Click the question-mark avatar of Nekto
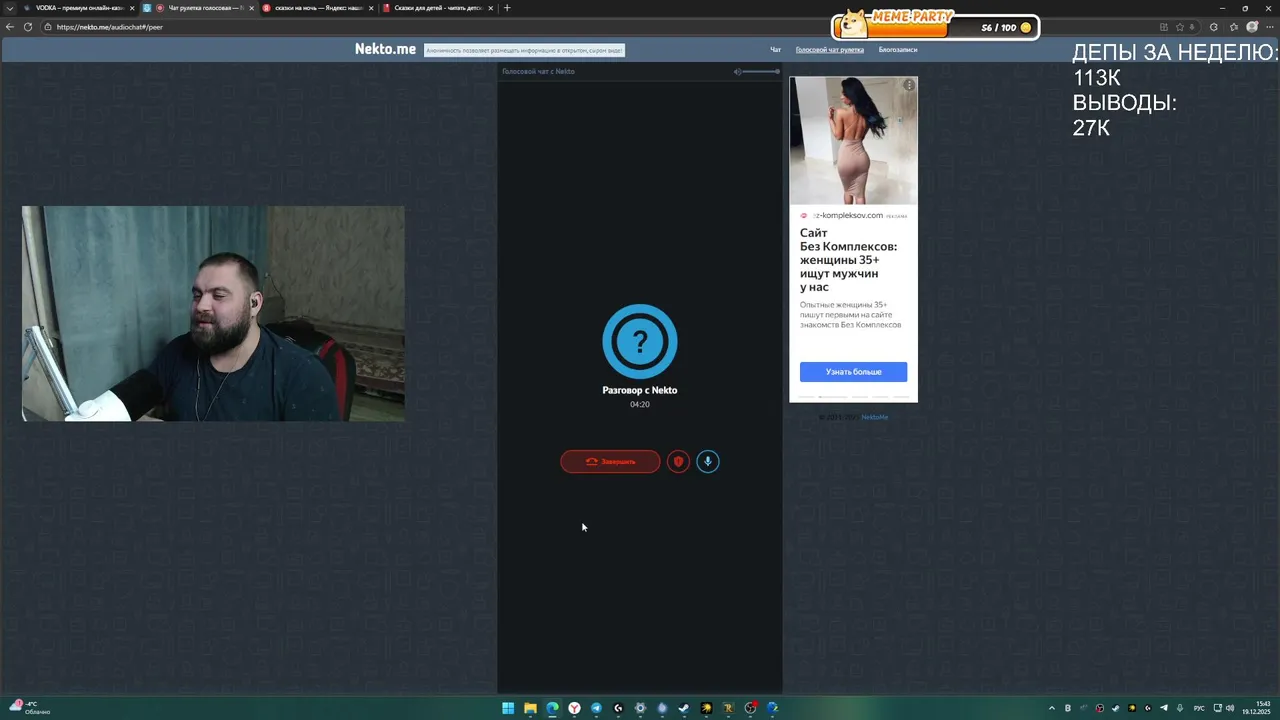 tap(640, 341)
